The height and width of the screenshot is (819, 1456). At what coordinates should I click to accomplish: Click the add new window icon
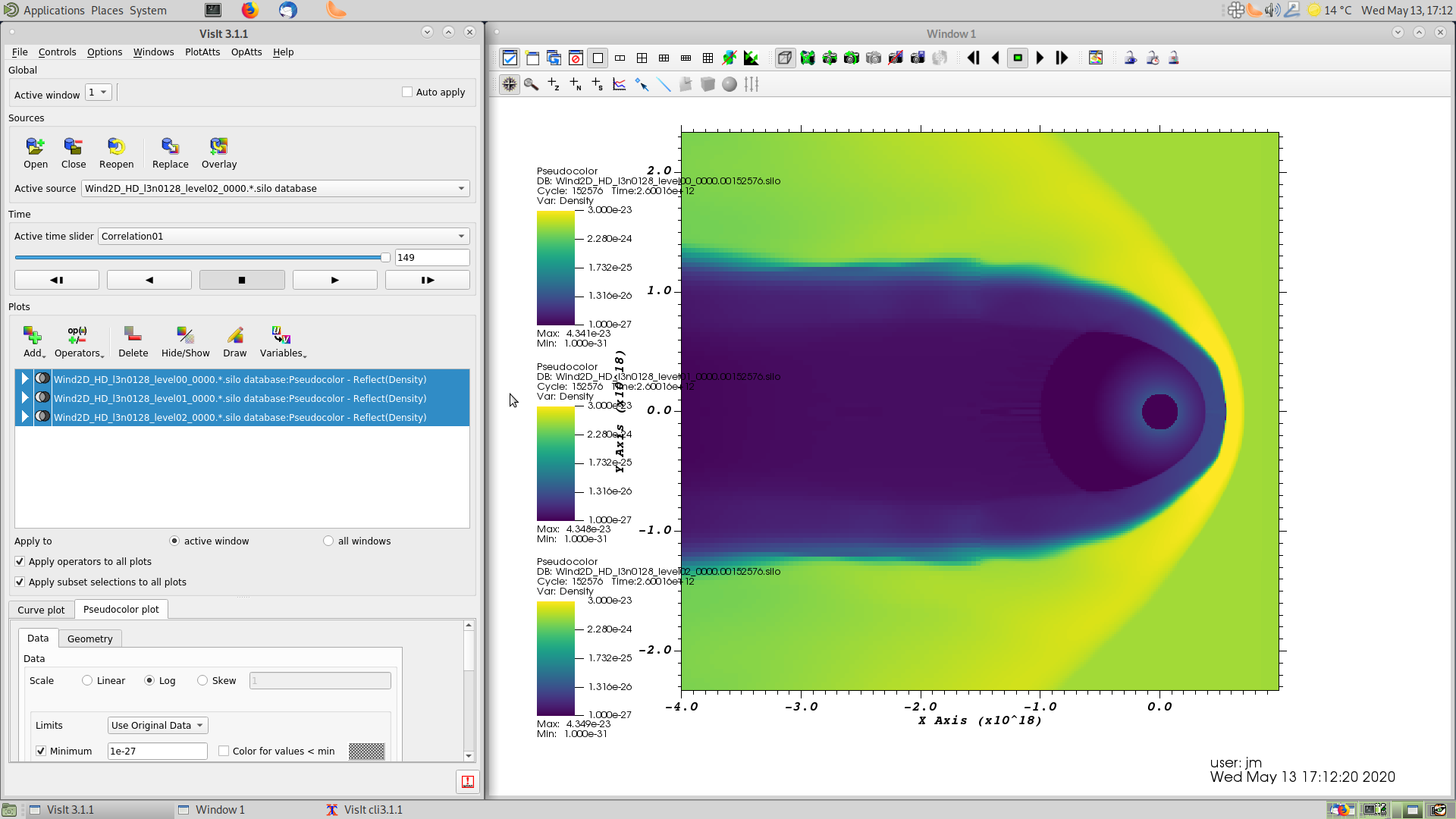(x=532, y=58)
